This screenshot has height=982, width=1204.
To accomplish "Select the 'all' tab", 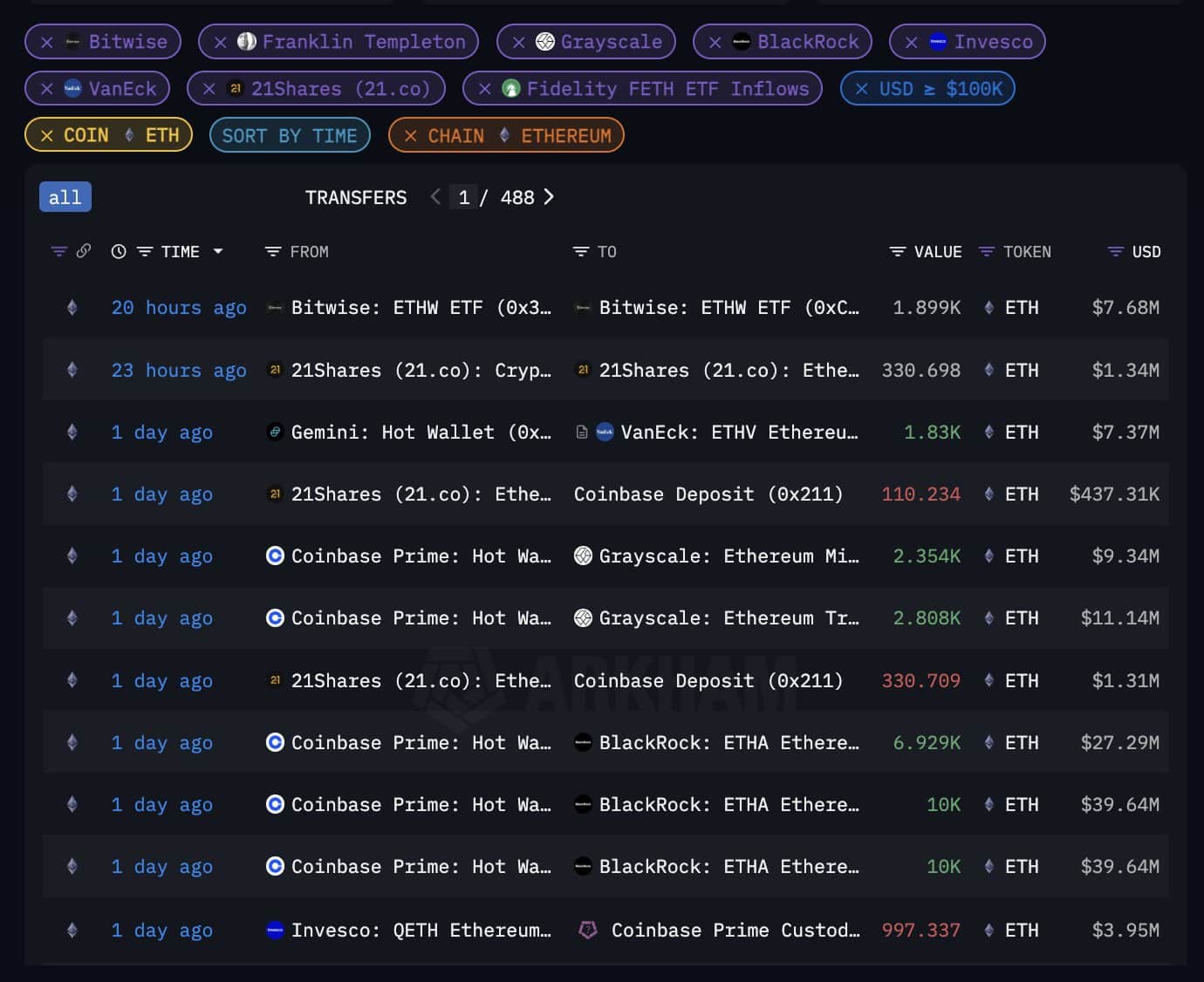I will tap(65, 197).
